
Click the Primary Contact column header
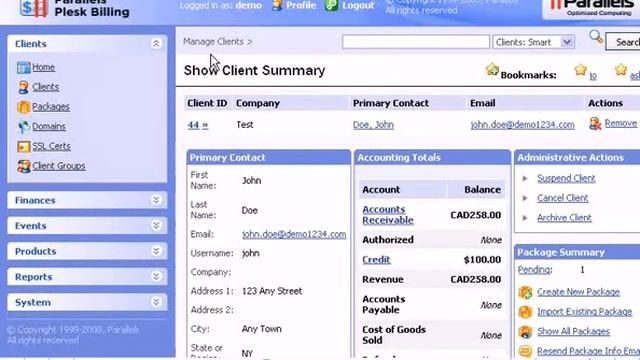391,103
